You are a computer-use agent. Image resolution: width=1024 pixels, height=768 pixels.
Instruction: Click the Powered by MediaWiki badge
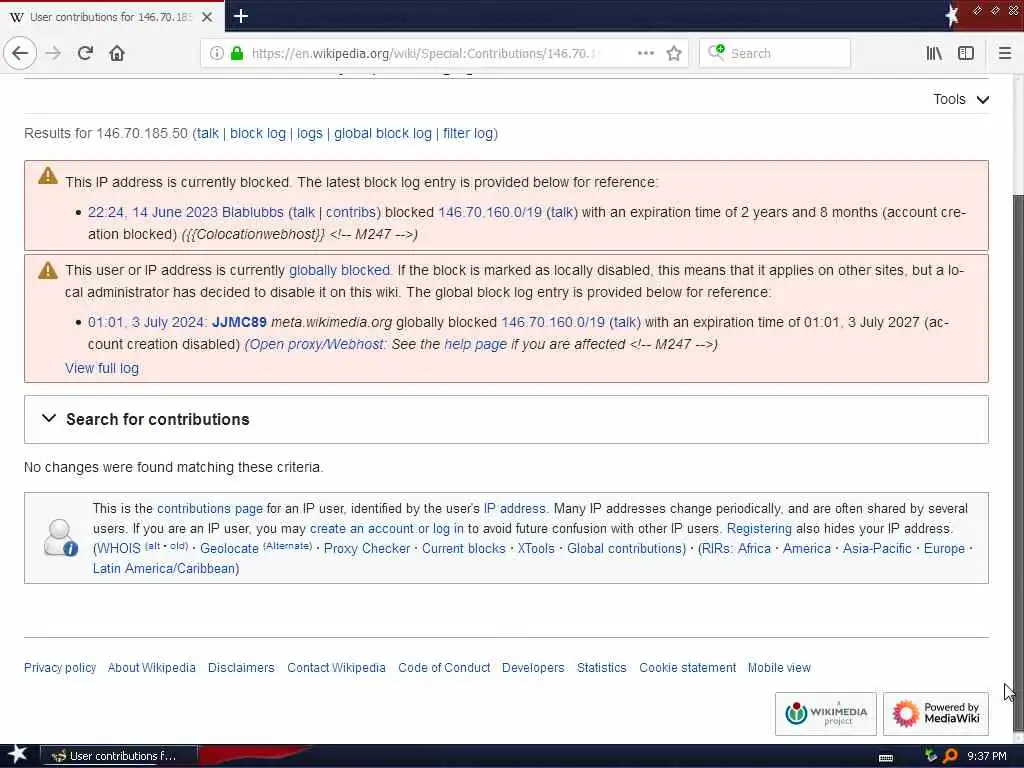[936, 714]
